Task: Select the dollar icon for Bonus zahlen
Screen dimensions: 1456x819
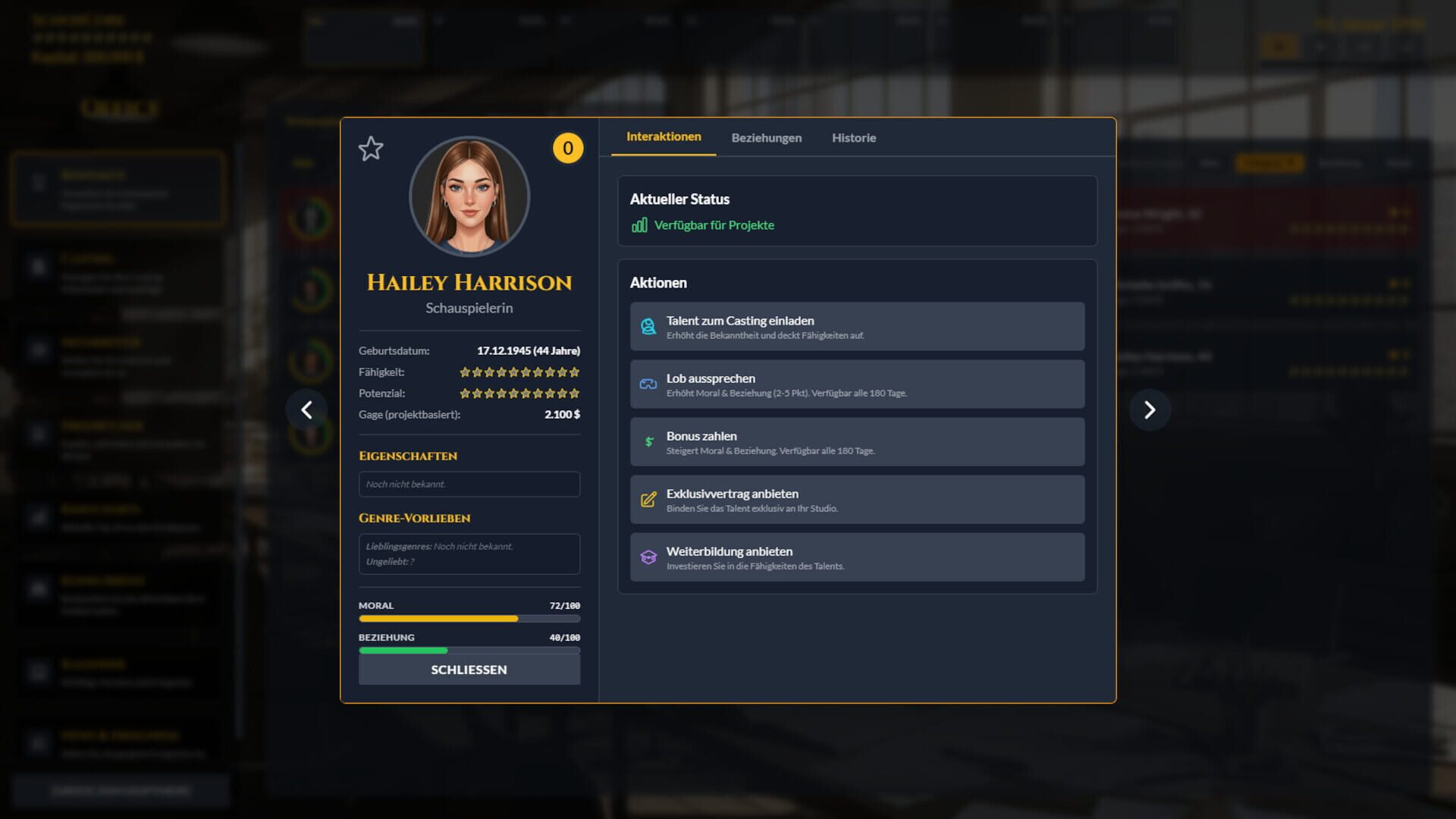Action: (x=648, y=441)
